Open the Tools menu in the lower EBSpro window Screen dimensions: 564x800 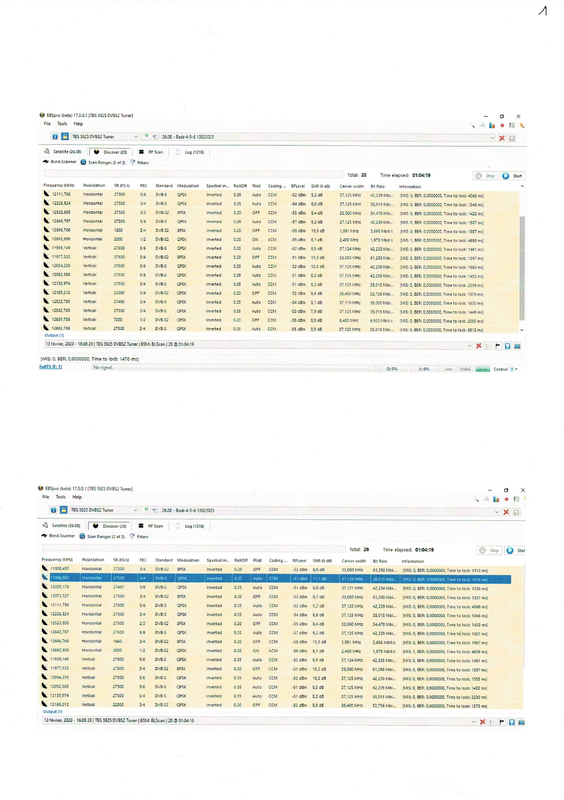pyautogui.click(x=61, y=497)
